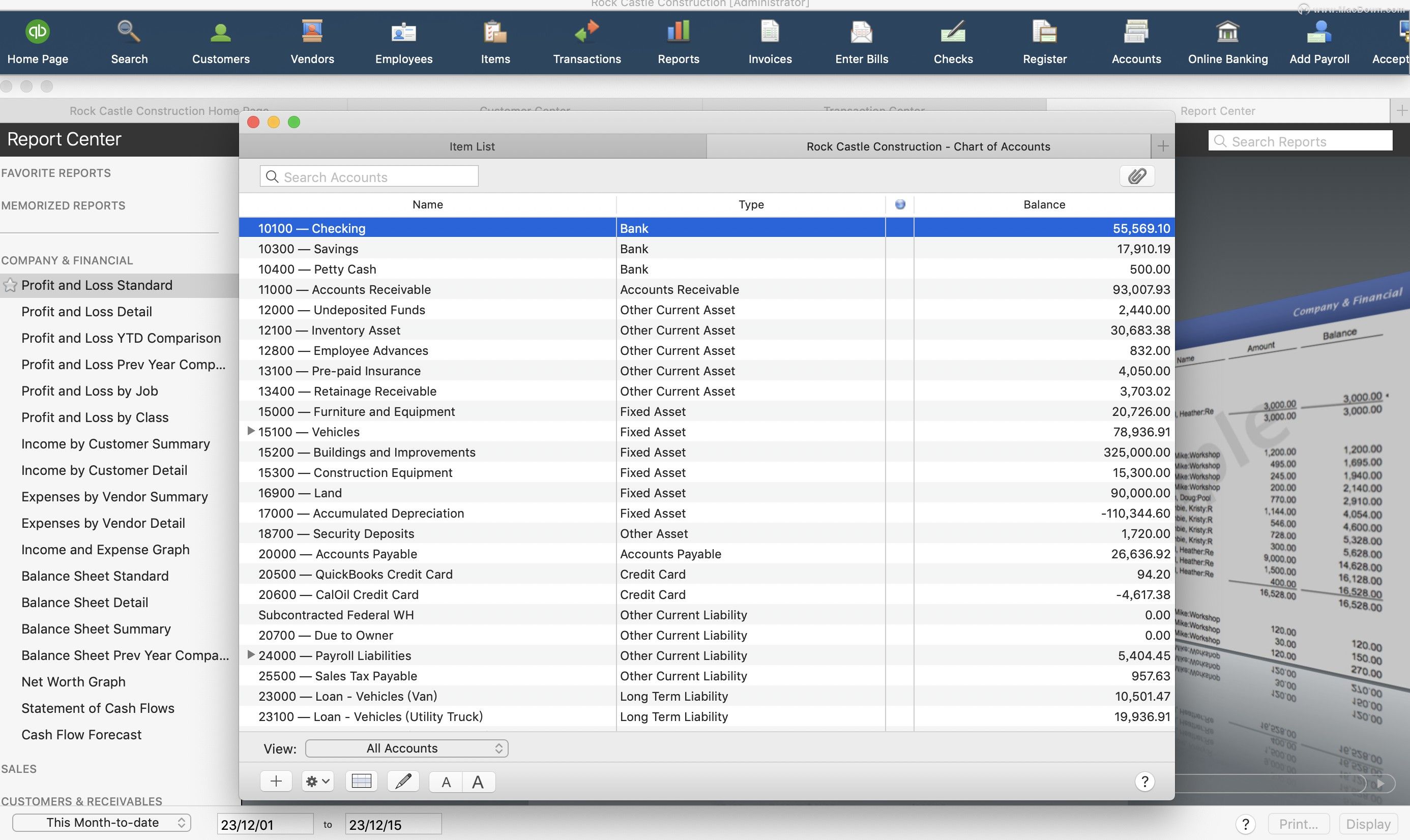Image resolution: width=1410 pixels, height=840 pixels.
Task: Sort by the Balance column header
Action: click(1044, 204)
